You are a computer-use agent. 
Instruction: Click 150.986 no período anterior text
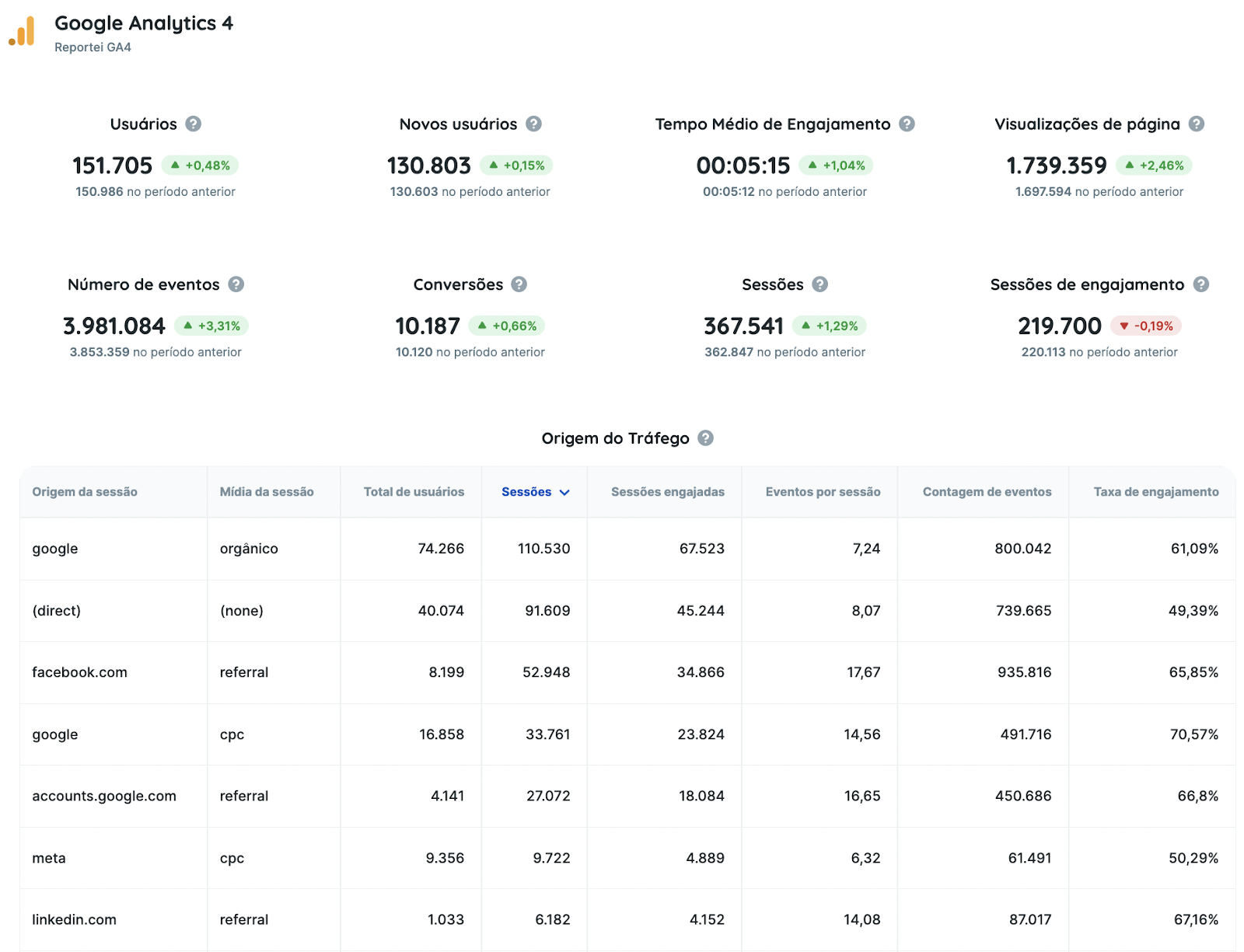point(155,192)
